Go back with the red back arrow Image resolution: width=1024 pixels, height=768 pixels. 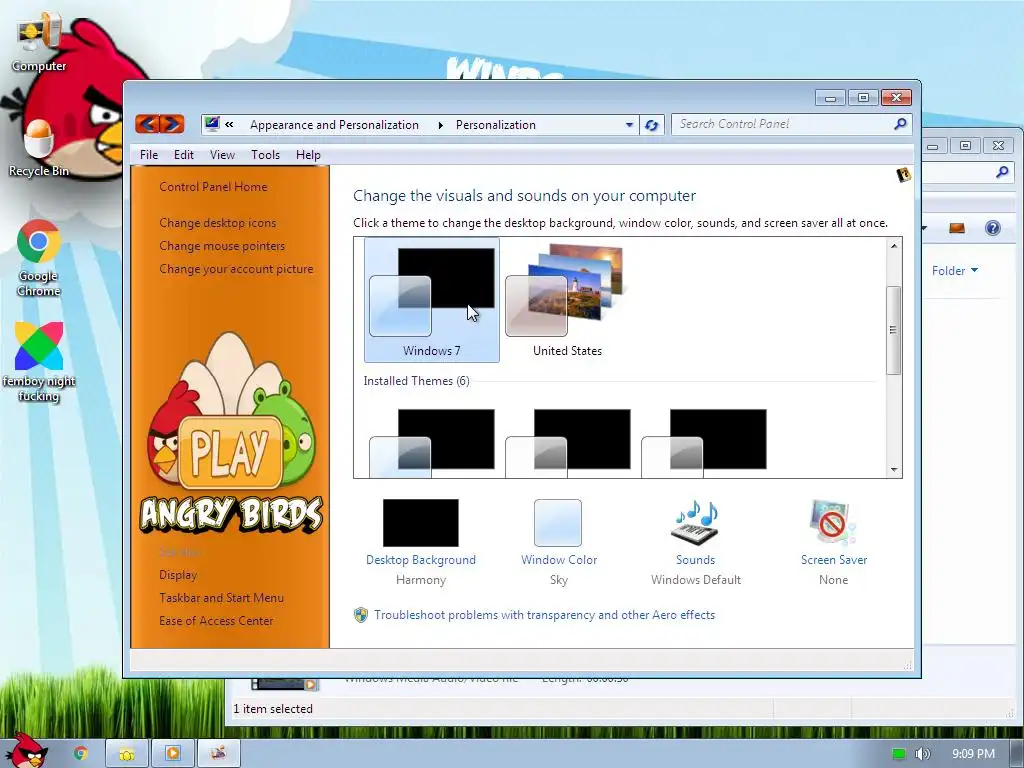coord(148,123)
